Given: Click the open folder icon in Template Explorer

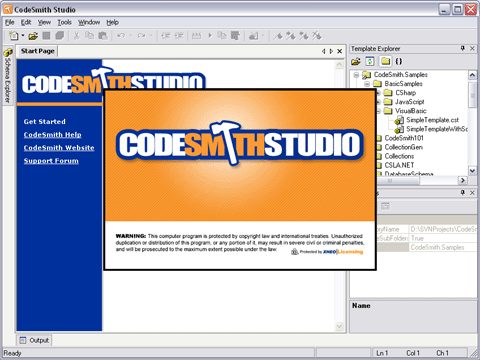Looking at the screenshot, I should (356, 61).
